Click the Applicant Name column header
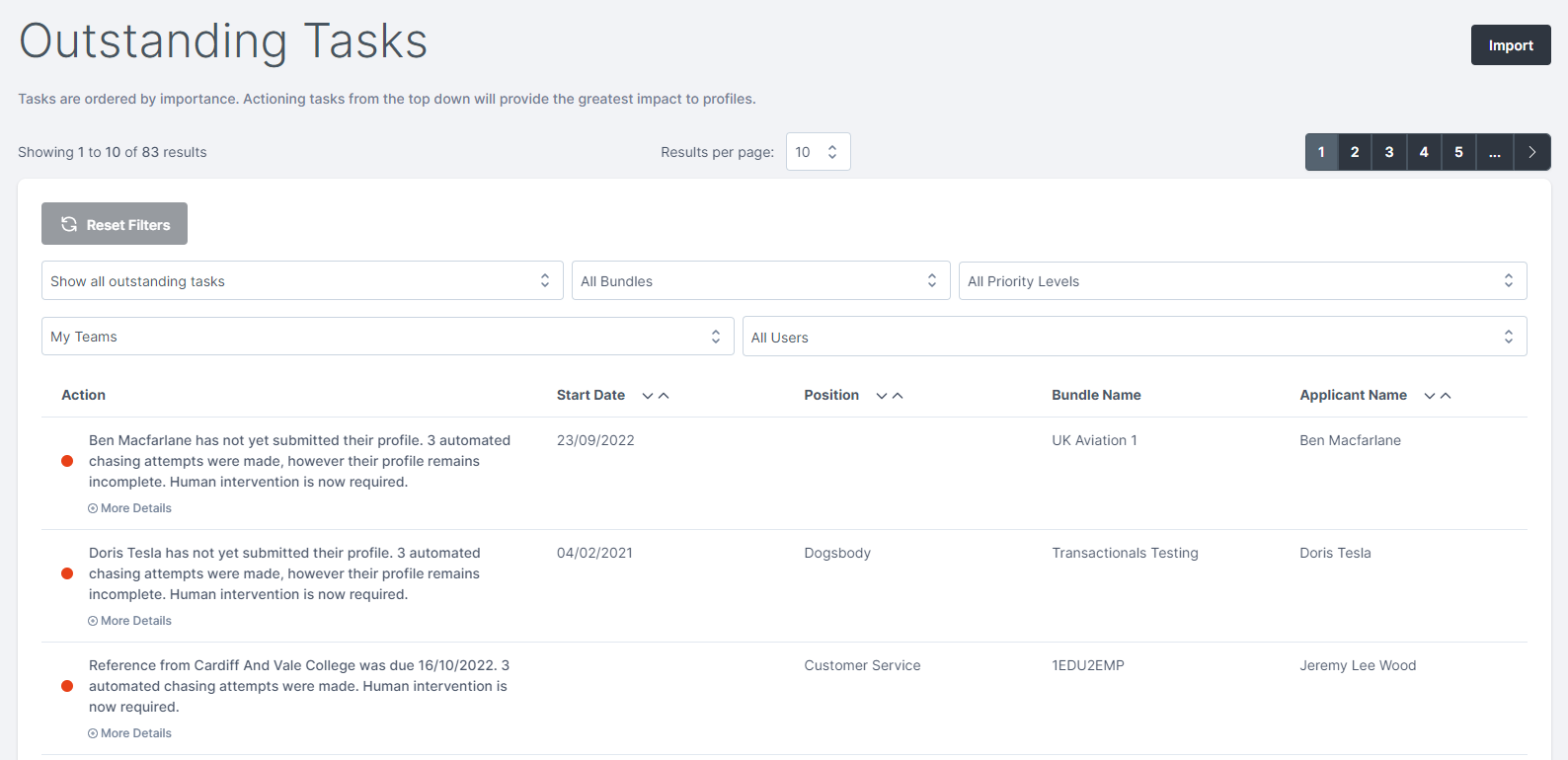The height and width of the screenshot is (760, 1568). (1353, 395)
